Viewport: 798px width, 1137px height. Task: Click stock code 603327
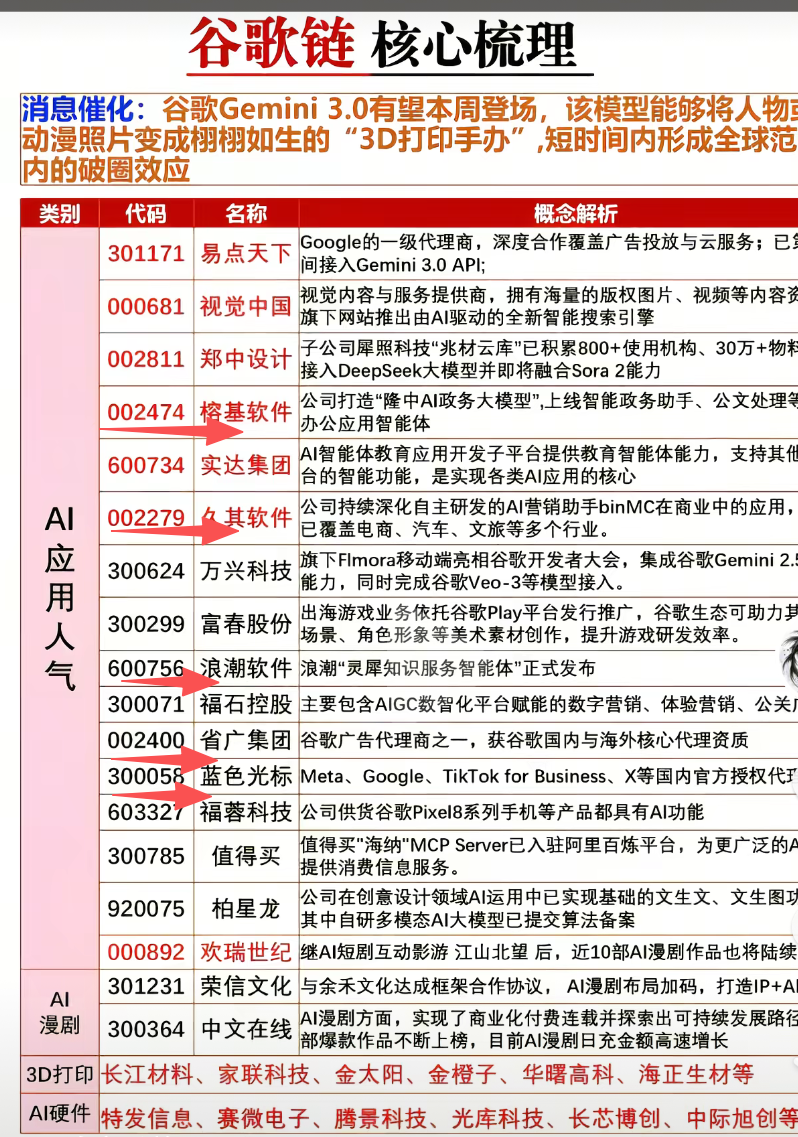coord(146,811)
